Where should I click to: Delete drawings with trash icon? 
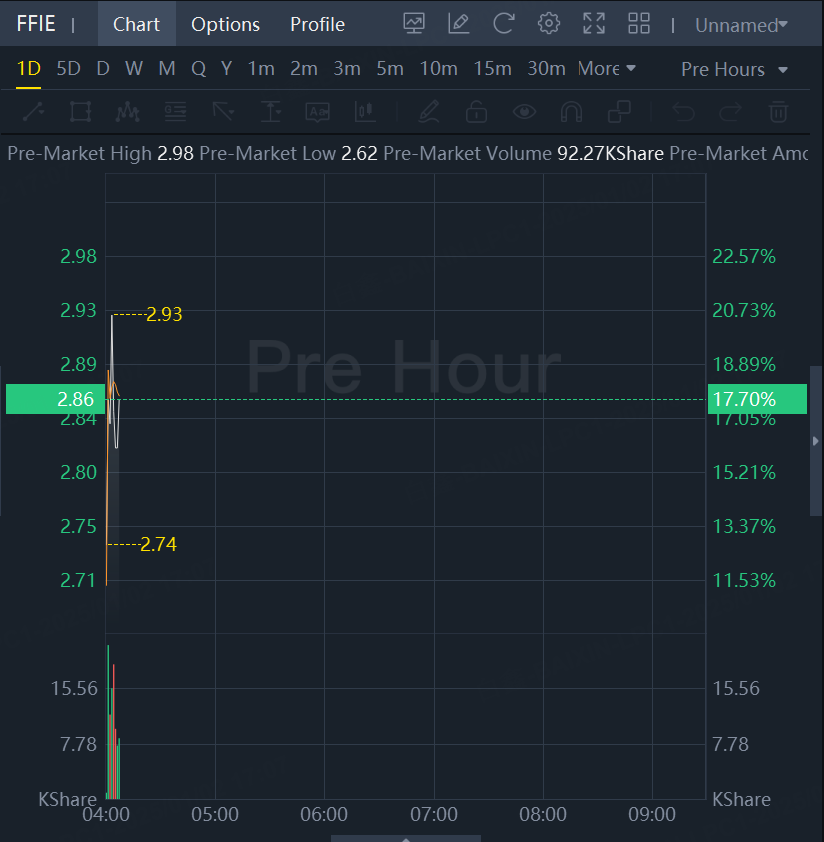pyautogui.click(x=778, y=112)
